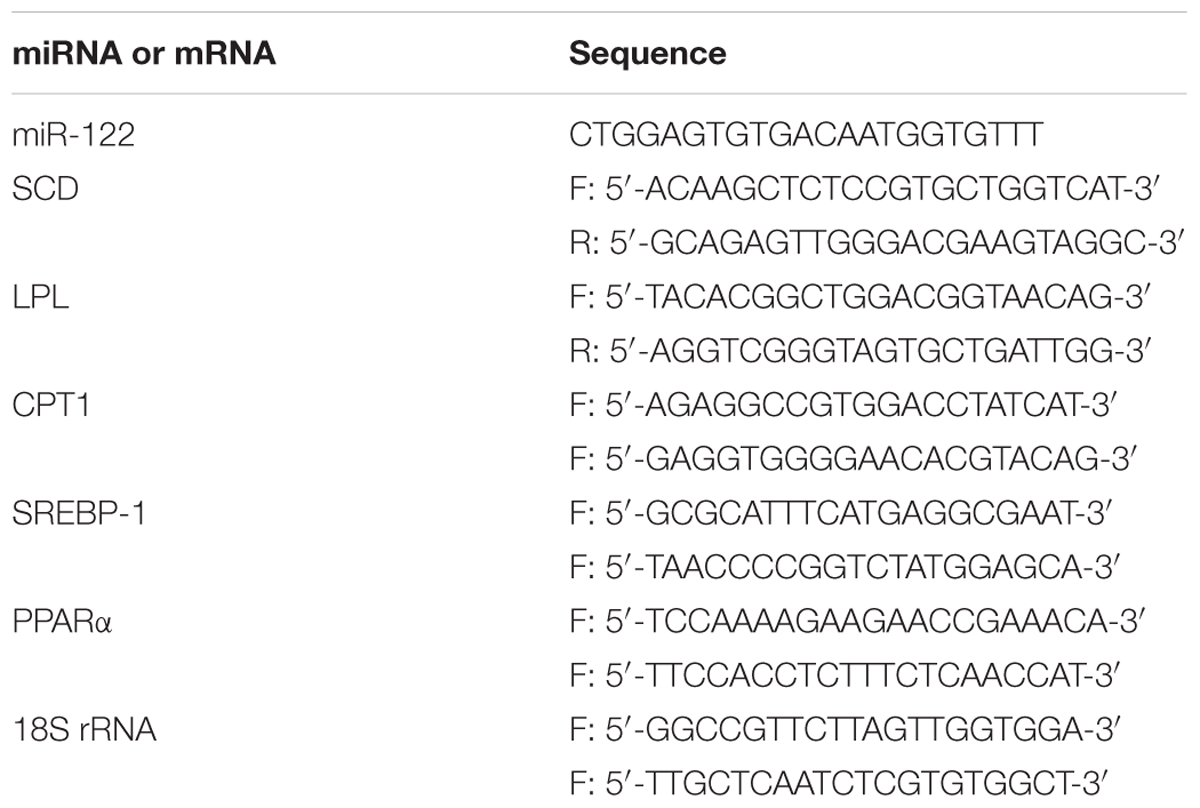The height and width of the screenshot is (808, 1200).
Task: Select the 18S rRNA label
Action: tap(84, 729)
